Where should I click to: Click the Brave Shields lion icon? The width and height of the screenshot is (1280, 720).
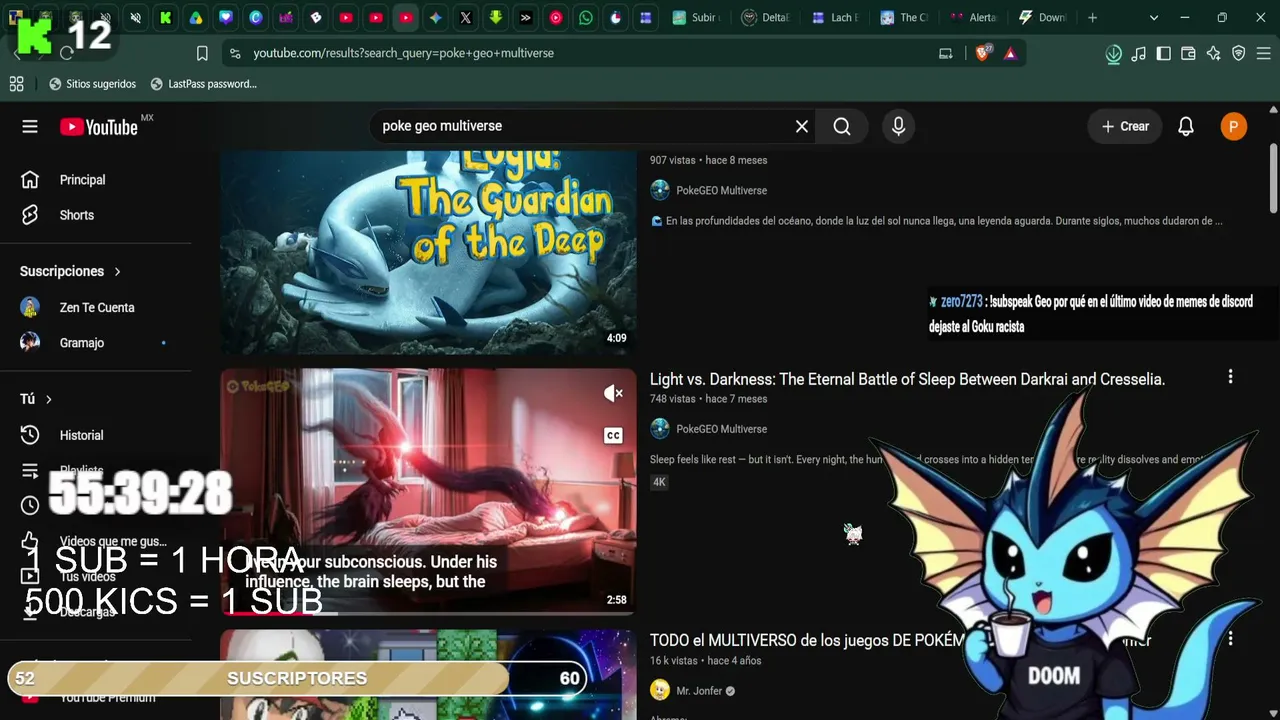click(982, 53)
